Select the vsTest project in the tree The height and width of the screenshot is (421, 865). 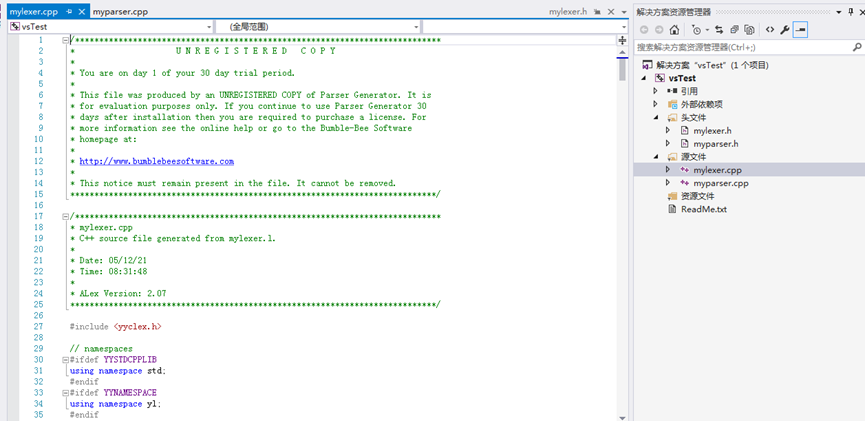[x=682, y=78]
